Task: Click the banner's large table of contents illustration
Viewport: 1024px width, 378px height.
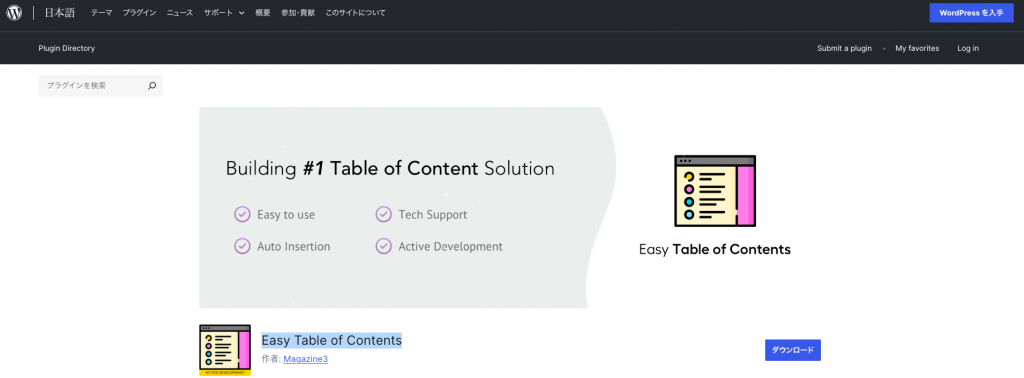Action: tap(714, 191)
